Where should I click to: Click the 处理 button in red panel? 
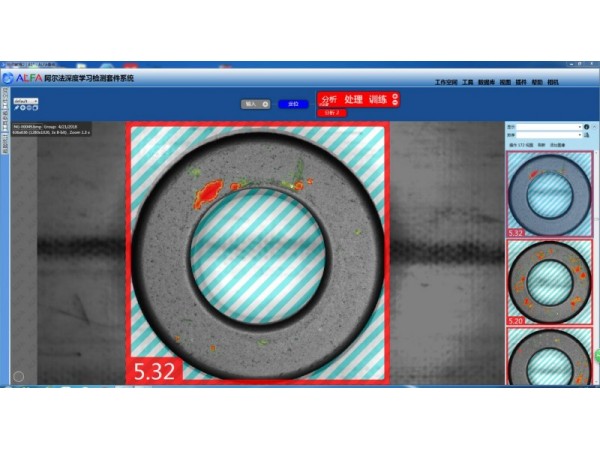coord(353,100)
